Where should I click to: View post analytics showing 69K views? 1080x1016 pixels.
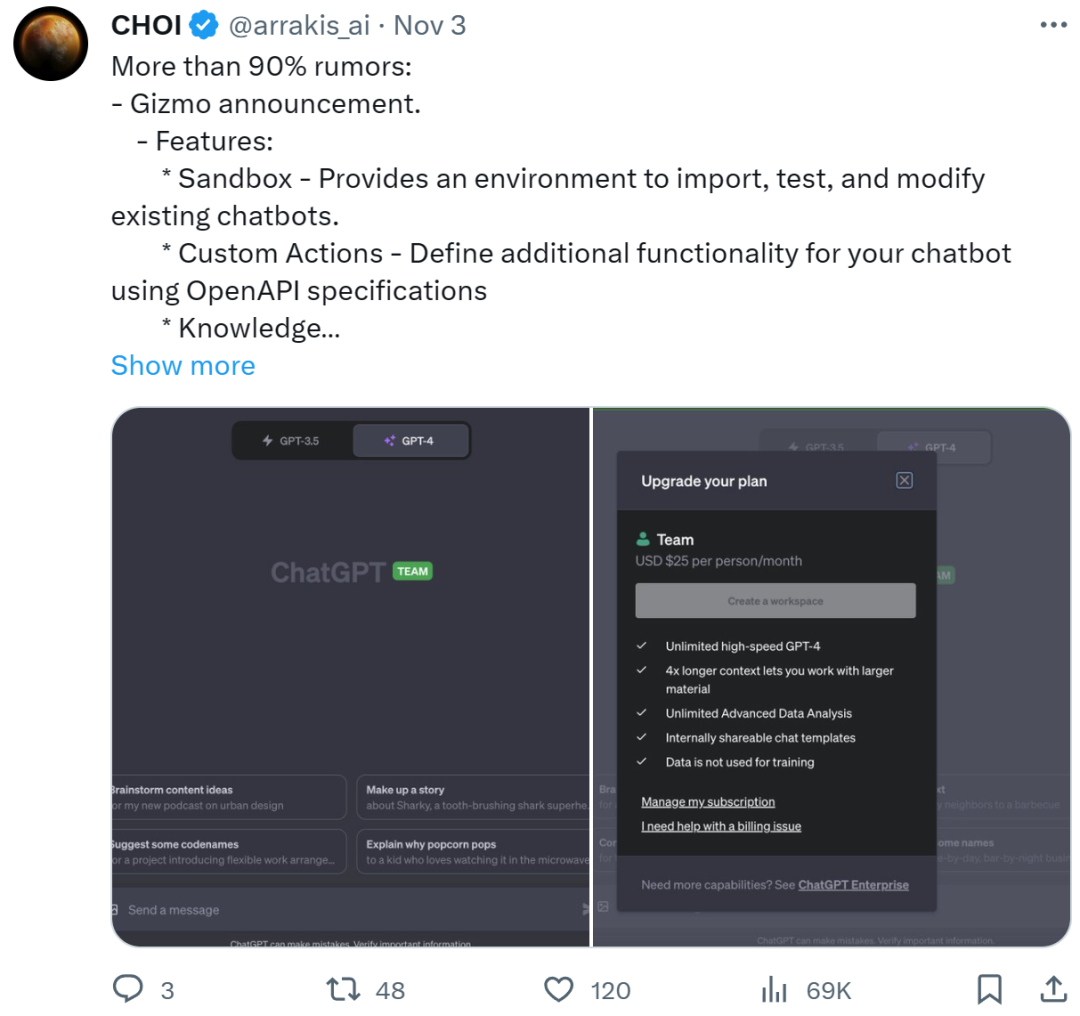point(776,989)
